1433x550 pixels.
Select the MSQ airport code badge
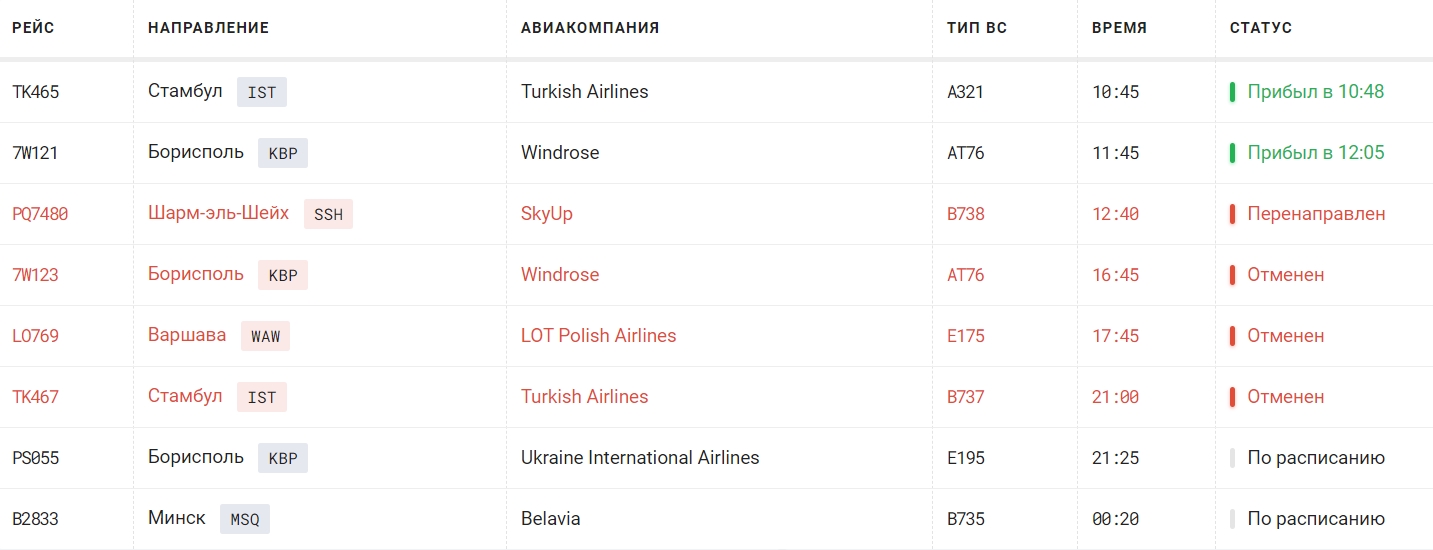245,519
